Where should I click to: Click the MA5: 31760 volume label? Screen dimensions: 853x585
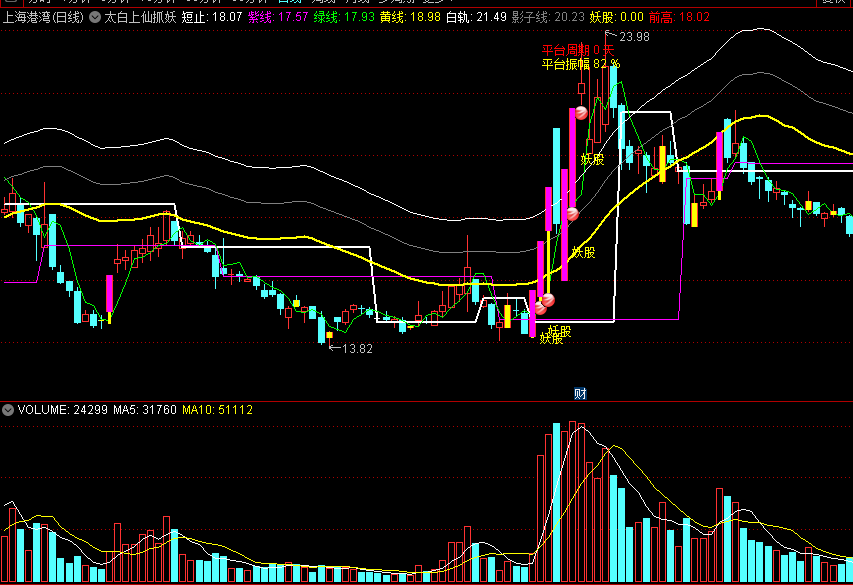point(145,410)
